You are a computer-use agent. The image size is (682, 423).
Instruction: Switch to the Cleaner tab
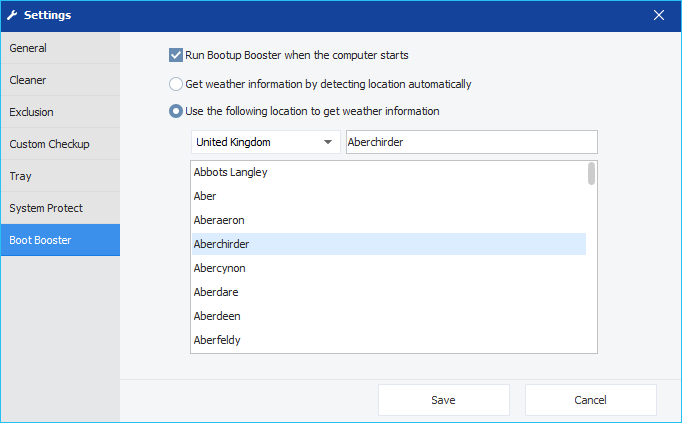[60, 80]
